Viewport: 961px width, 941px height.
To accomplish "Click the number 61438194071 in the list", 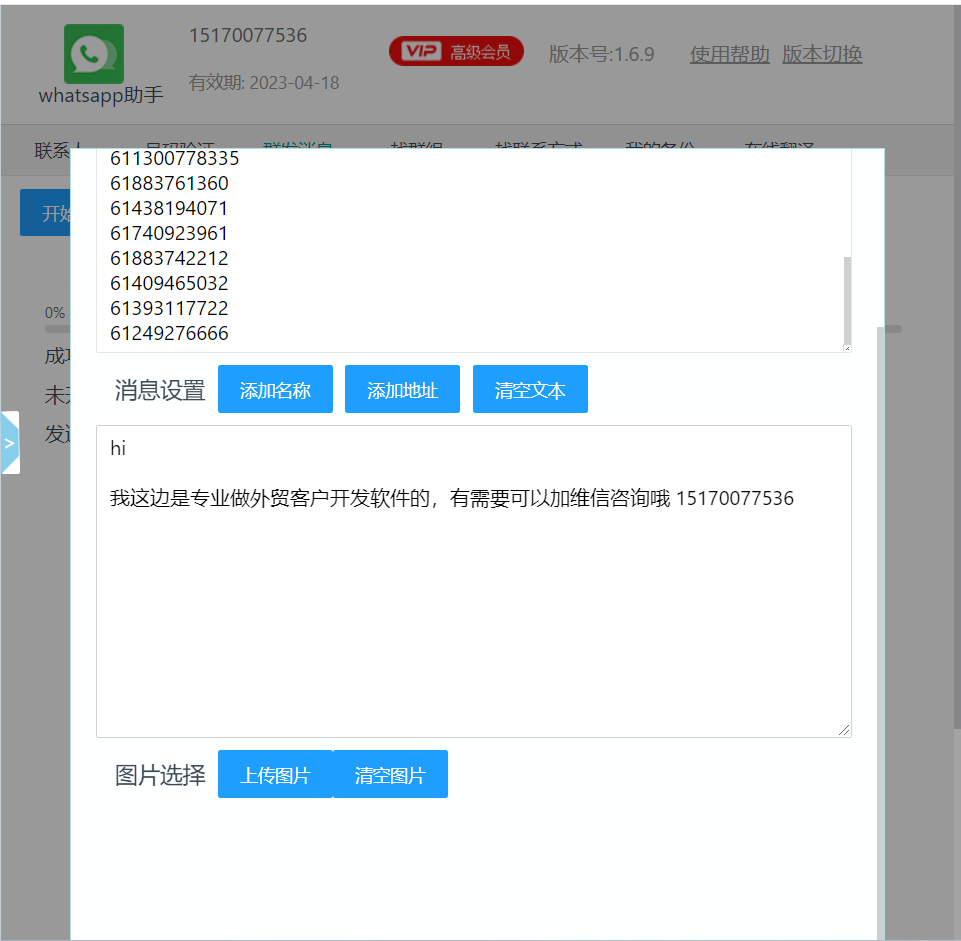I will [x=169, y=209].
